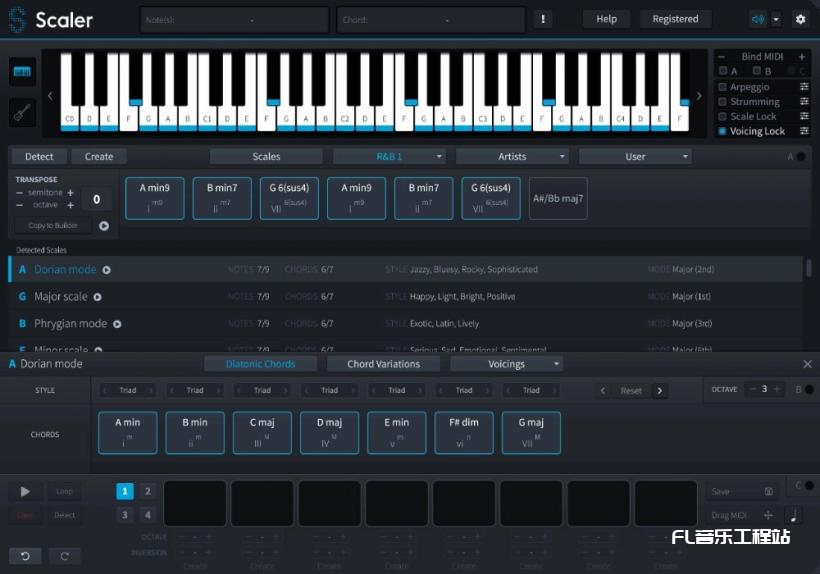This screenshot has width=820, height=574.
Task: Disable the Voicing Lock checkbox
Action: pyautogui.click(x=723, y=131)
